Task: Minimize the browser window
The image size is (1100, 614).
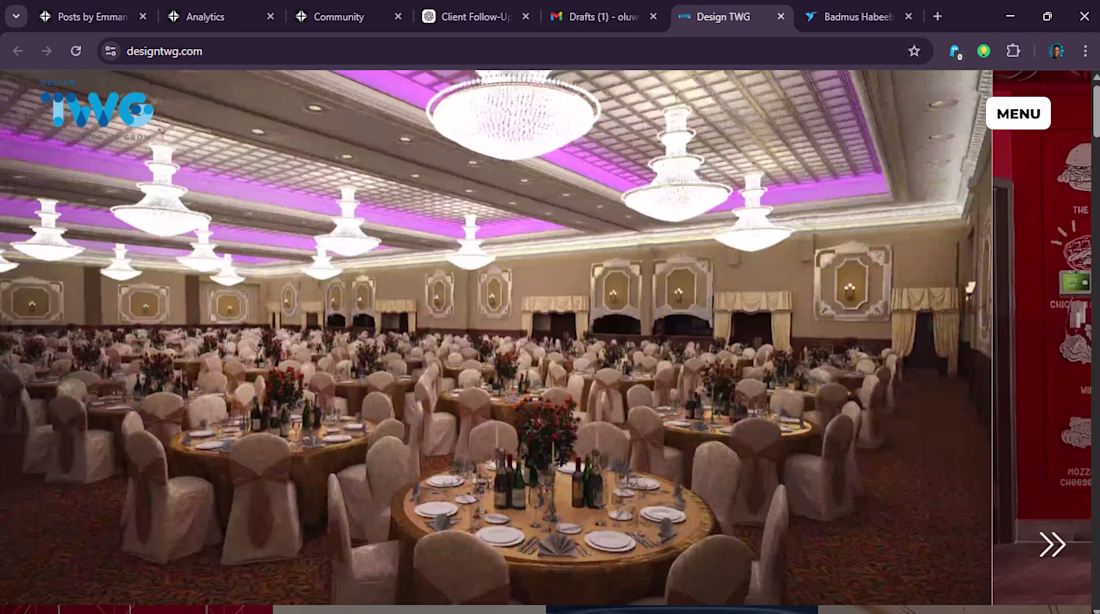Action: click(1010, 16)
